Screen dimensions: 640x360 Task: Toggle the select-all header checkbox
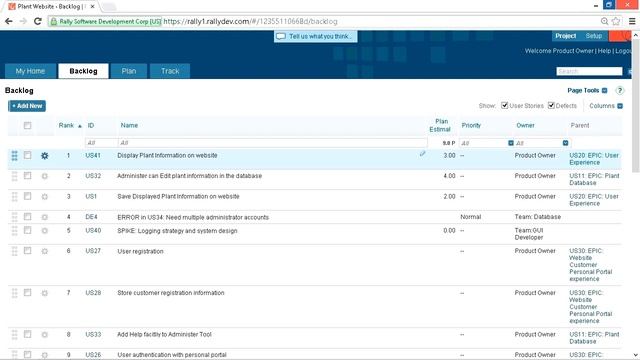pos(27,125)
